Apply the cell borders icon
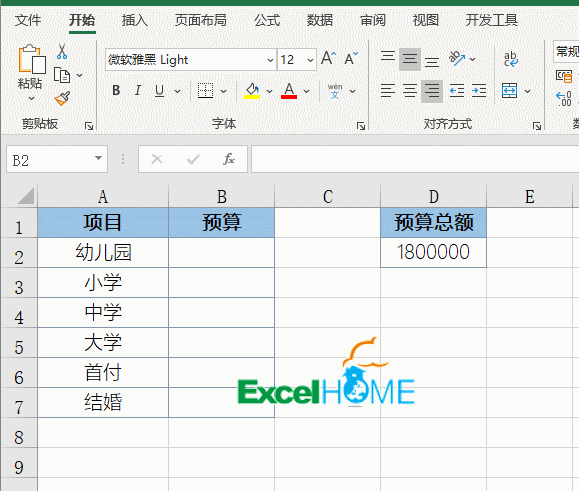Screen dimensions: 579x491 [205, 91]
